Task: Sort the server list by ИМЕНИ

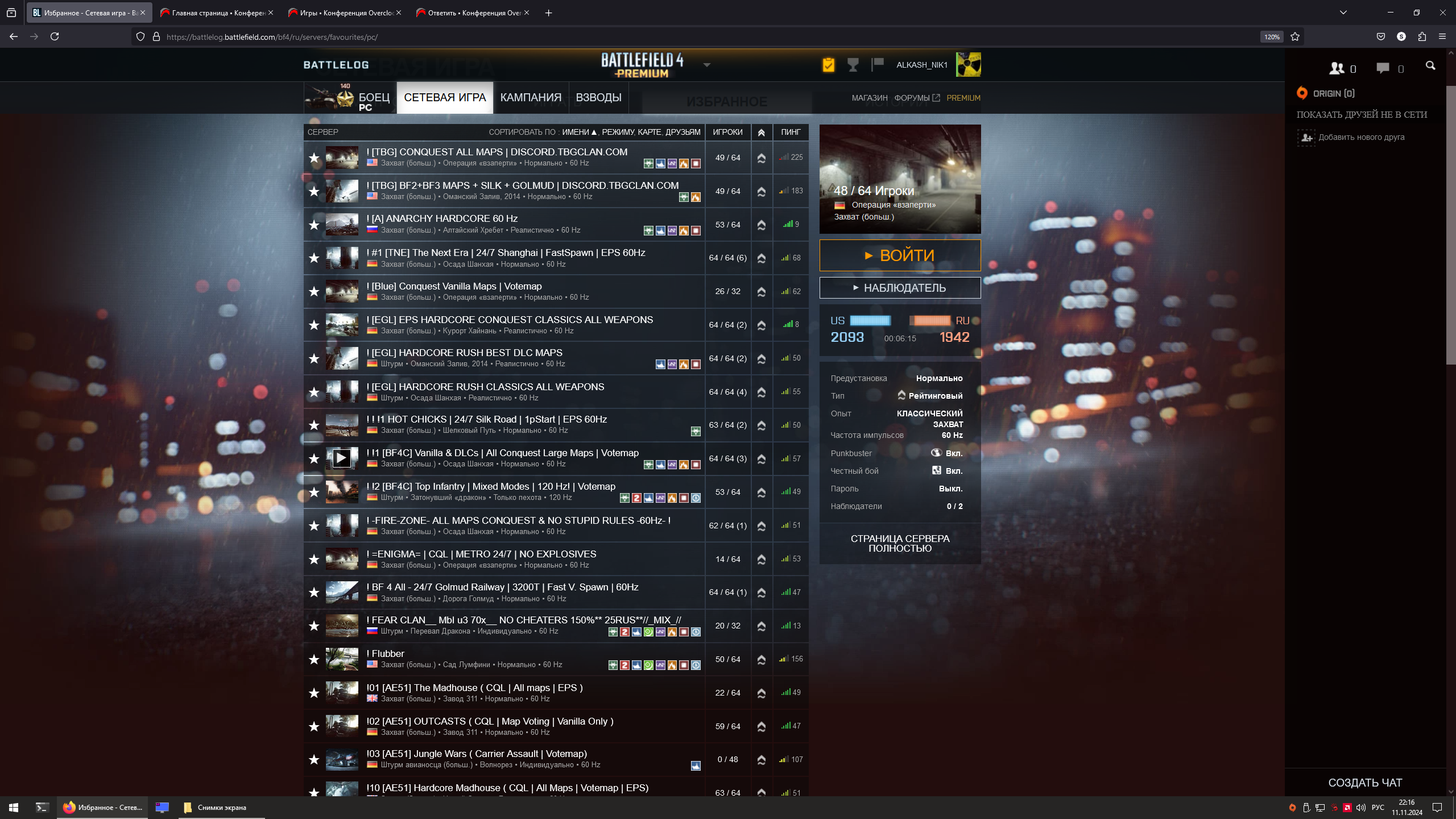Action: pyautogui.click(x=576, y=132)
